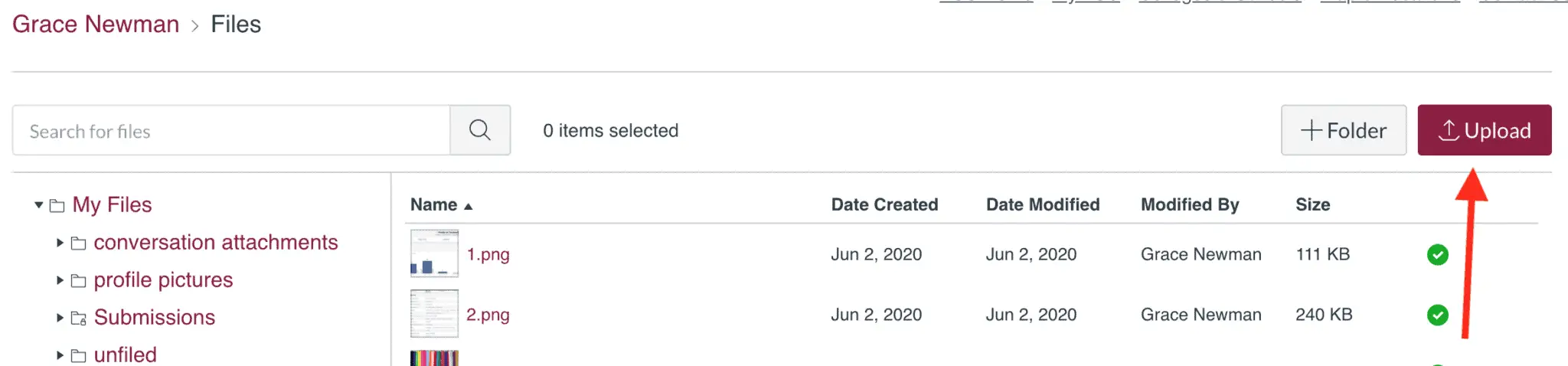Viewport: 1568px width, 366px height.
Task: Click the published green checkmark for 2.png
Action: pos(1437,315)
